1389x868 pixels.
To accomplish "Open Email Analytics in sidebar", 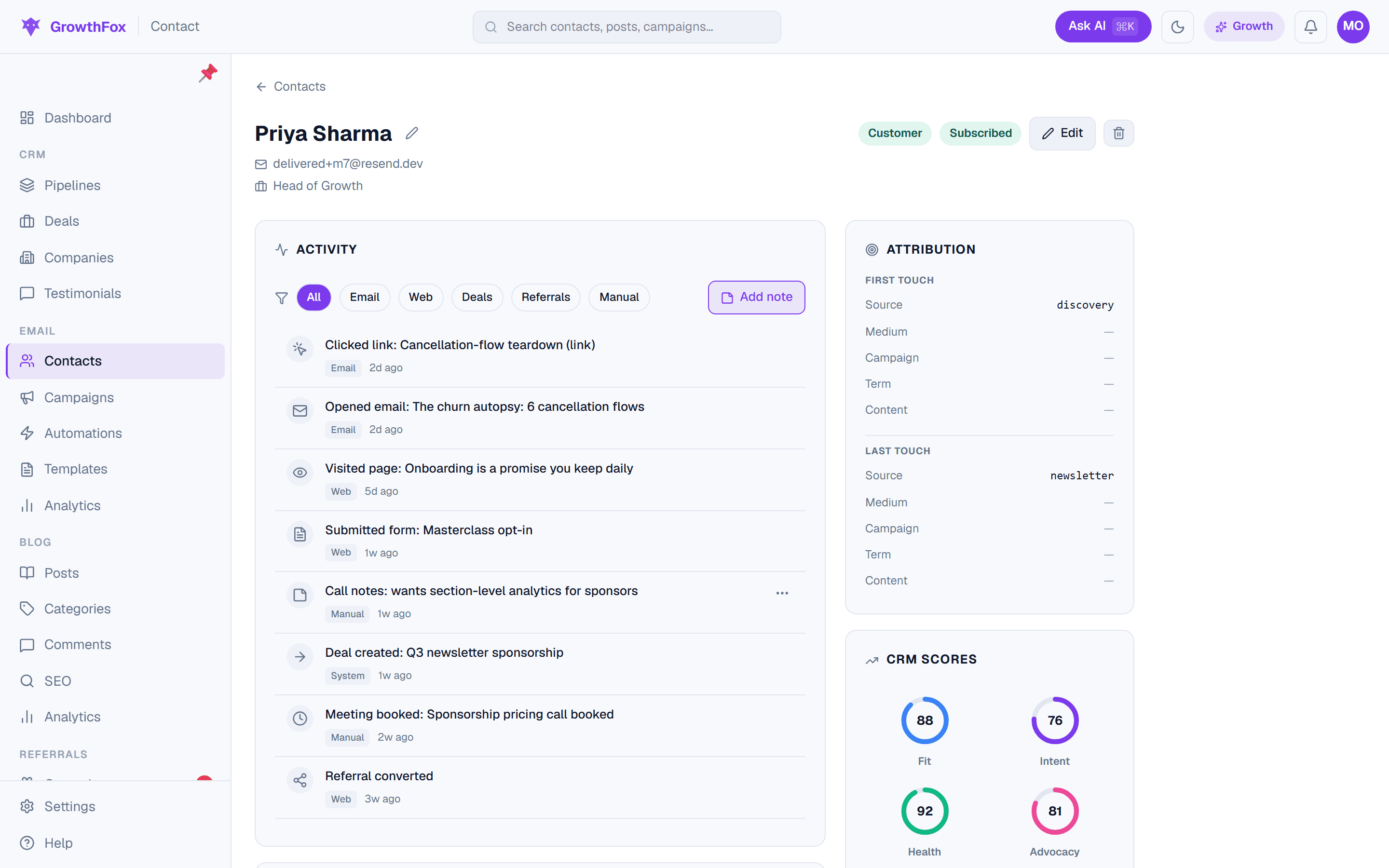I will pyautogui.click(x=115, y=506).
